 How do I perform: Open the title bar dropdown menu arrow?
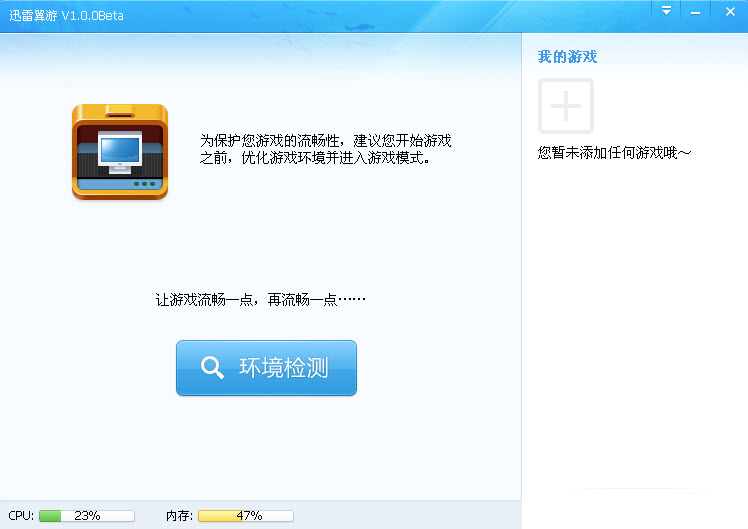[666, 10]
